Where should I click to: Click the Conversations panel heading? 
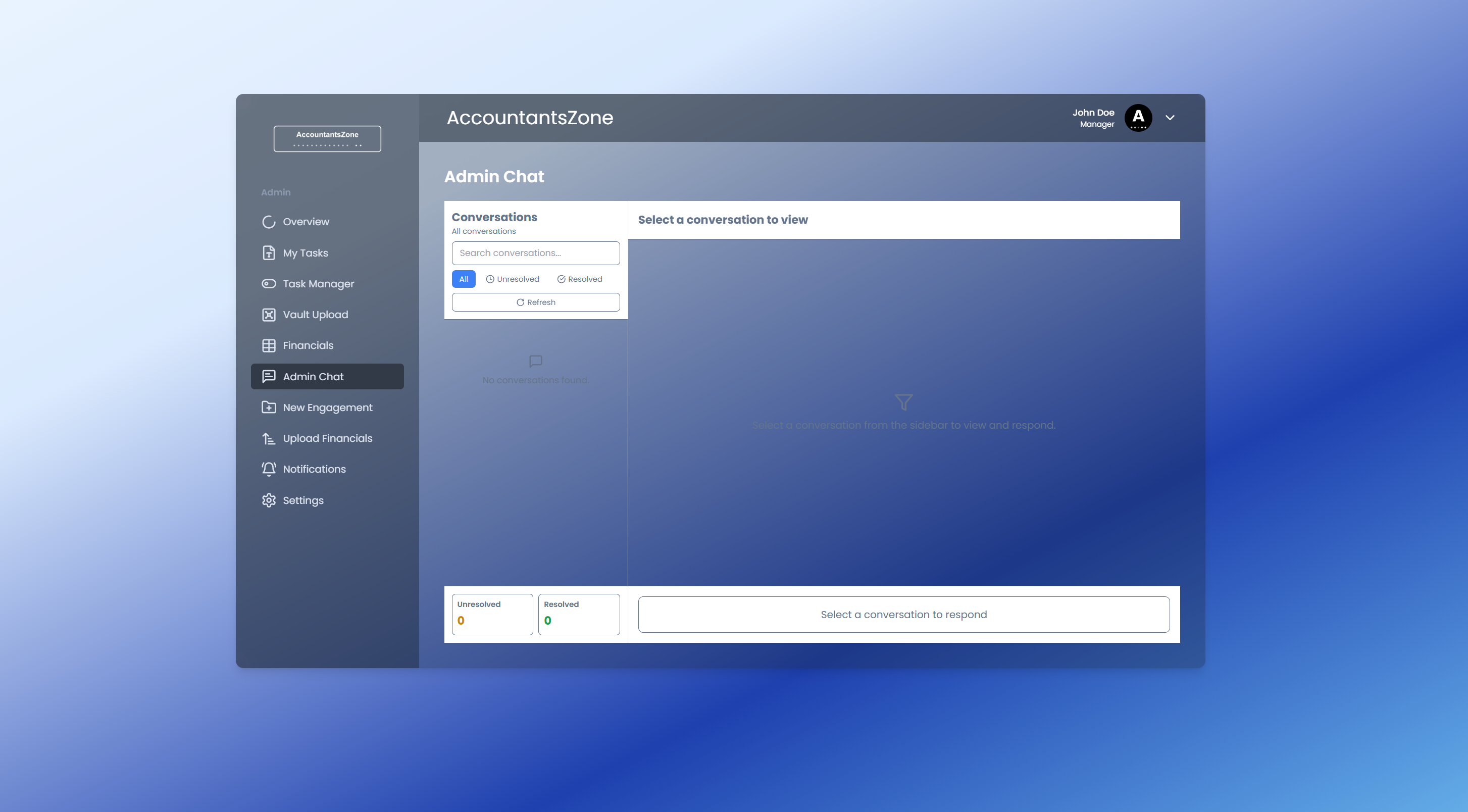click(494, 217)
